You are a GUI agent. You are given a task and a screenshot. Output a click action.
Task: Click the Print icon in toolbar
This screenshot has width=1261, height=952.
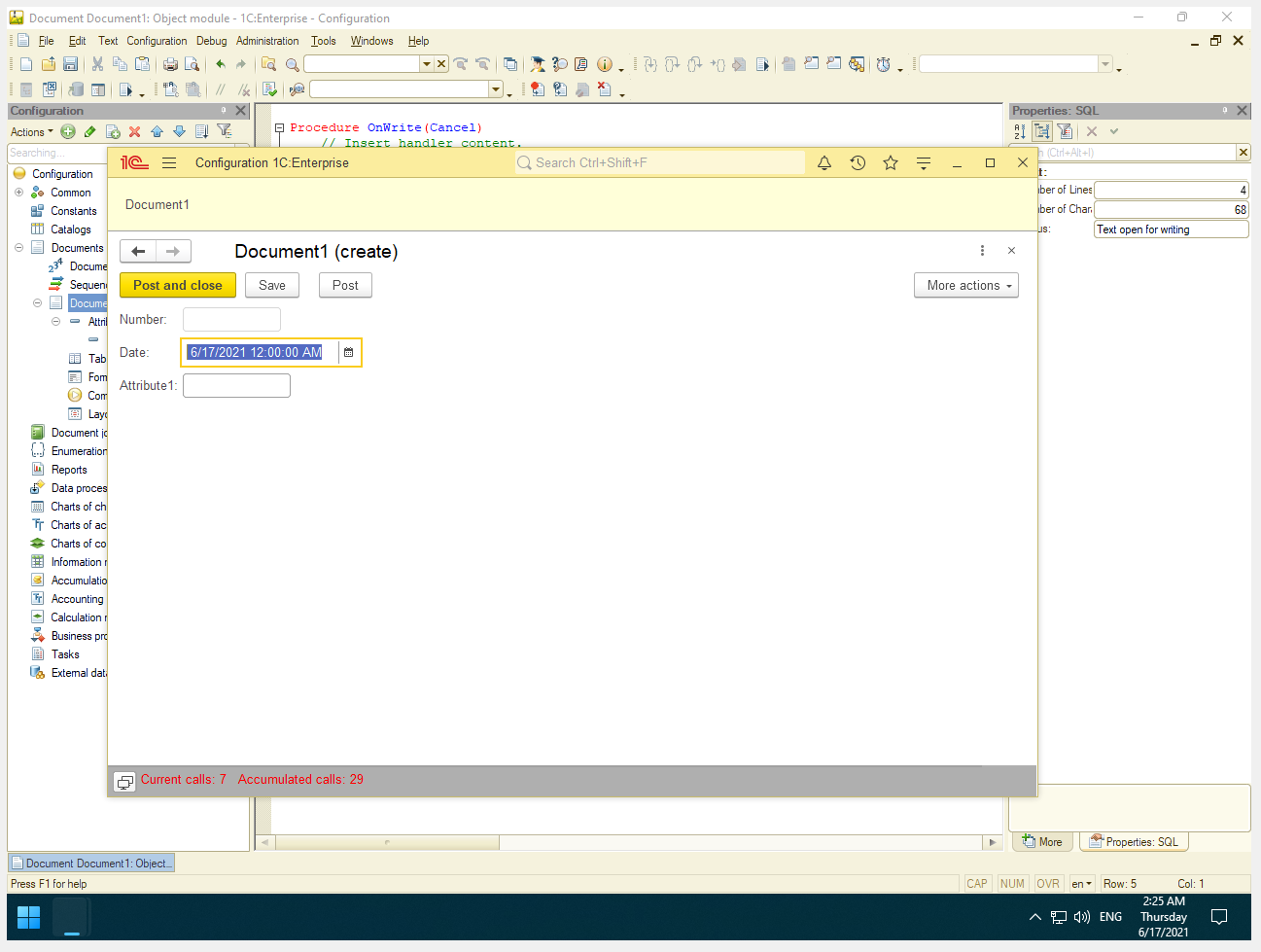click(x=170, y=64)
